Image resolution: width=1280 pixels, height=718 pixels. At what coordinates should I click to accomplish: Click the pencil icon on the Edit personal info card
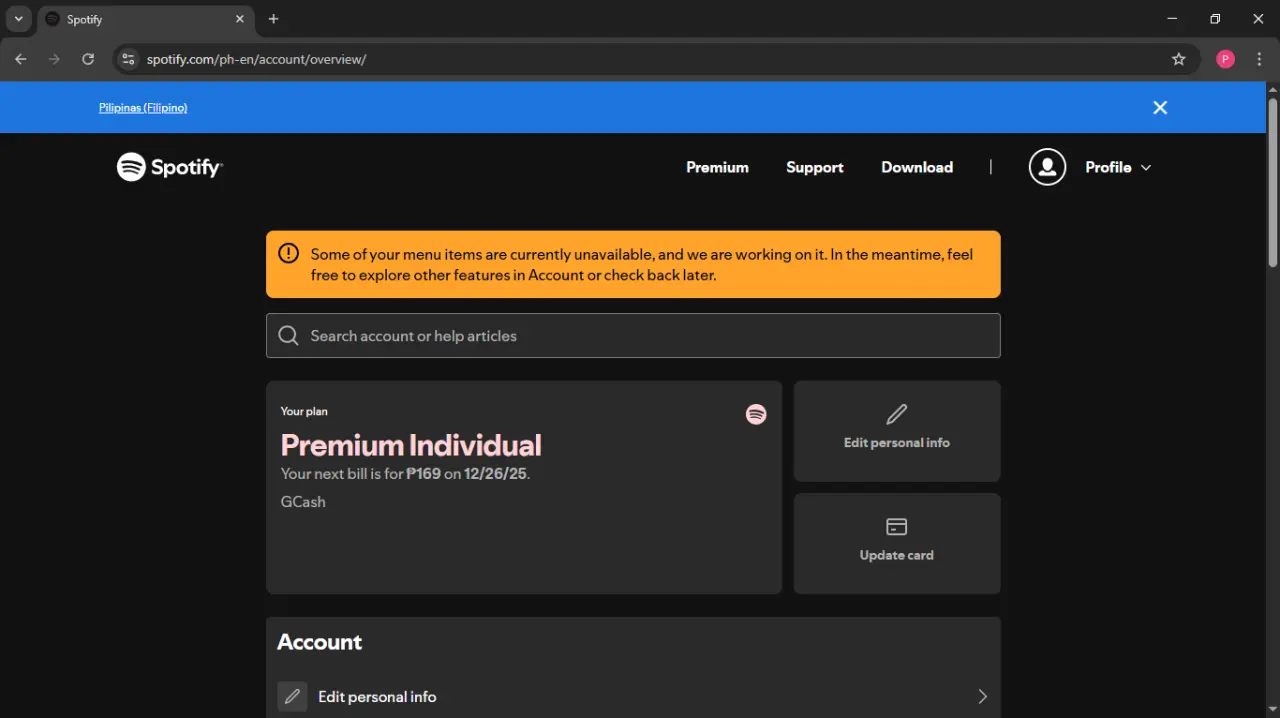(897, 413)
